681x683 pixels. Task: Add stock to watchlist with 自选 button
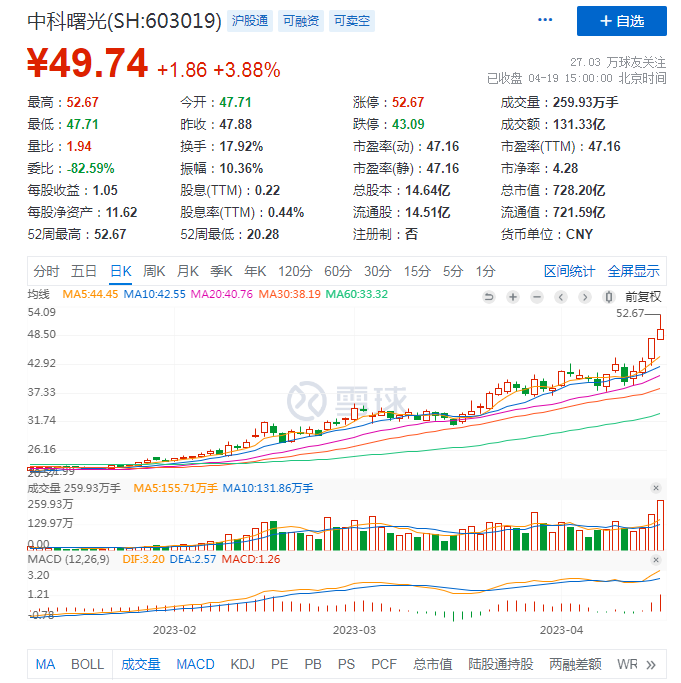point(621,21)
